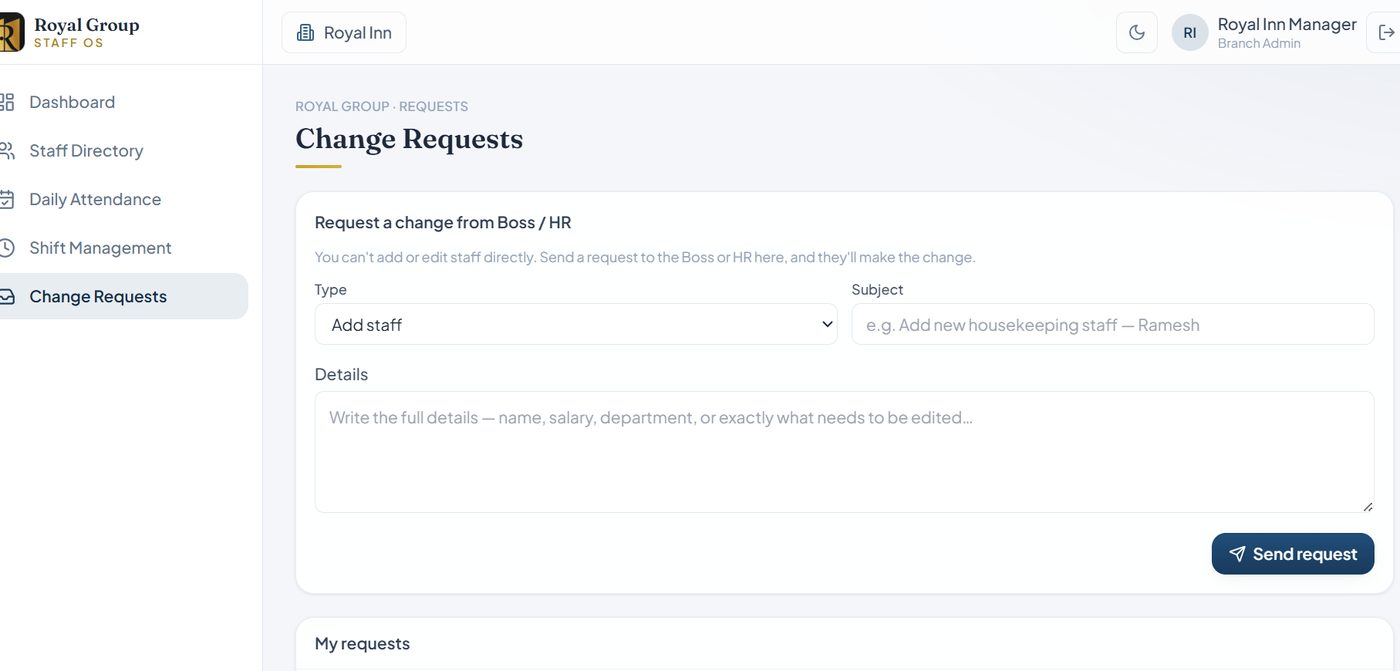Click the Daily Attendance calendar icon

[7, 199]
